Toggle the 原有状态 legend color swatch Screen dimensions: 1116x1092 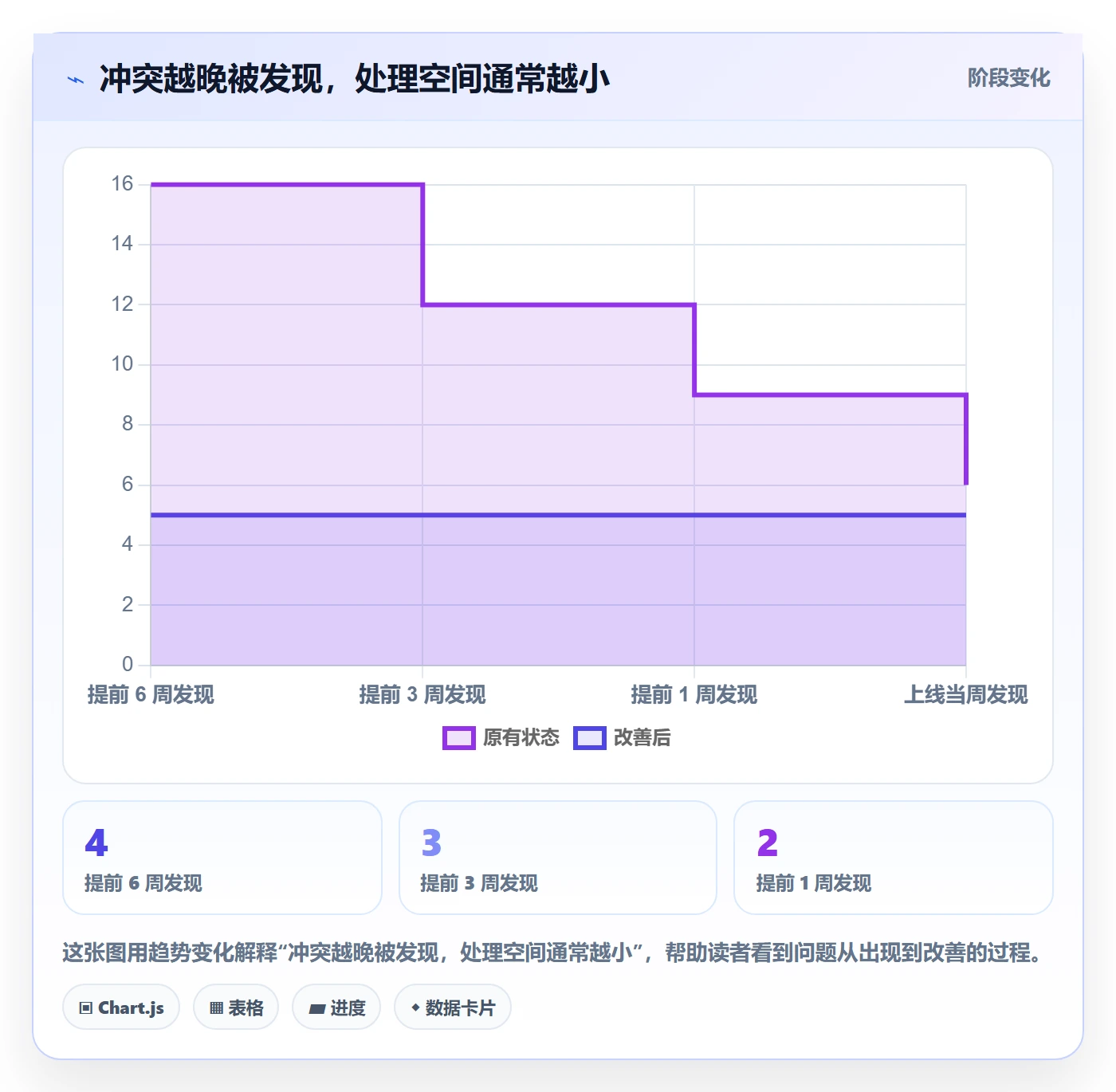click(x=459, y=738)
